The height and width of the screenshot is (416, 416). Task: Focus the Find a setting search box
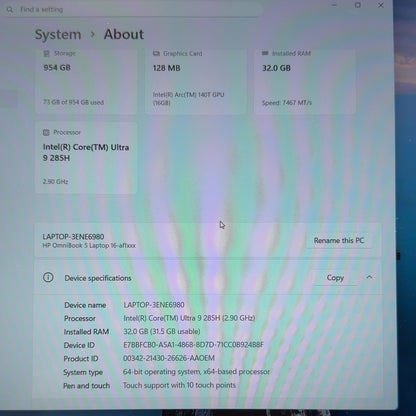click(132, 10)
